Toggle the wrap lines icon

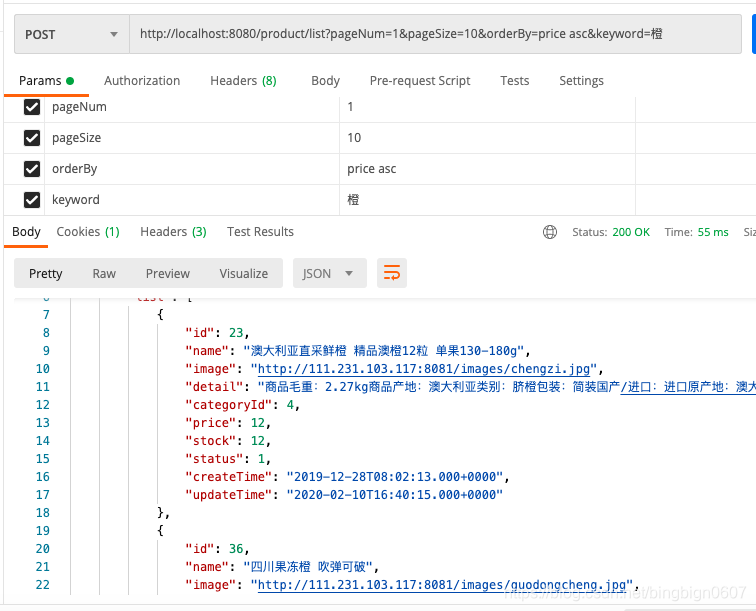point(392,273)
